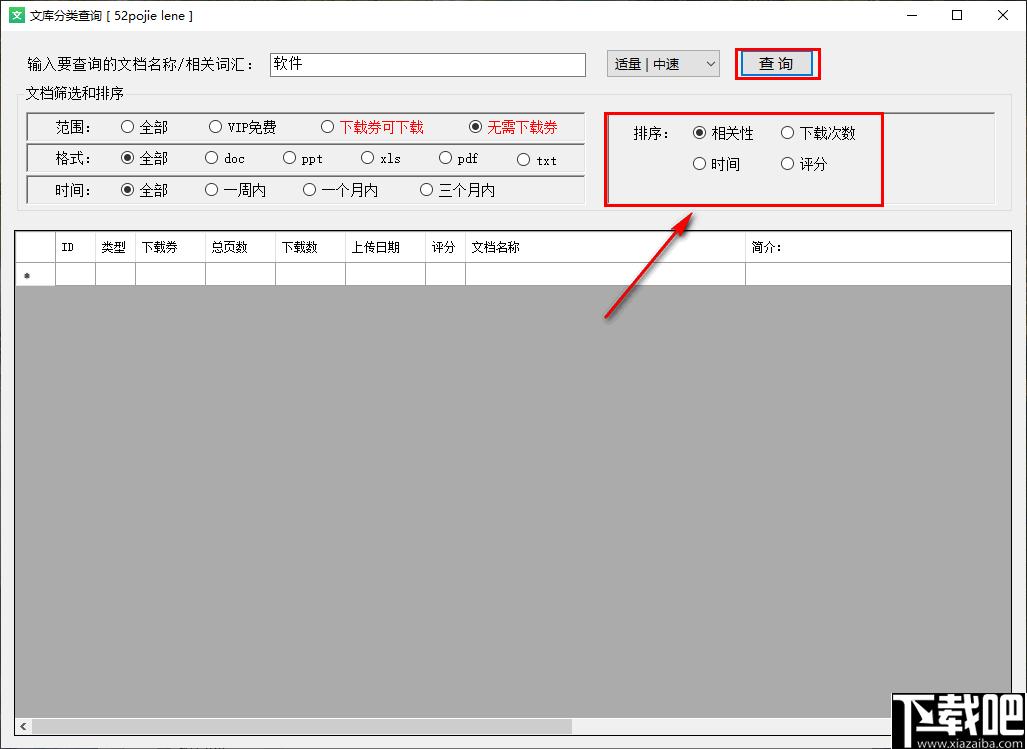Choose the txt format filter
Image resolution: width=1027 pixels, height=749 pixels.
point(537,159)
